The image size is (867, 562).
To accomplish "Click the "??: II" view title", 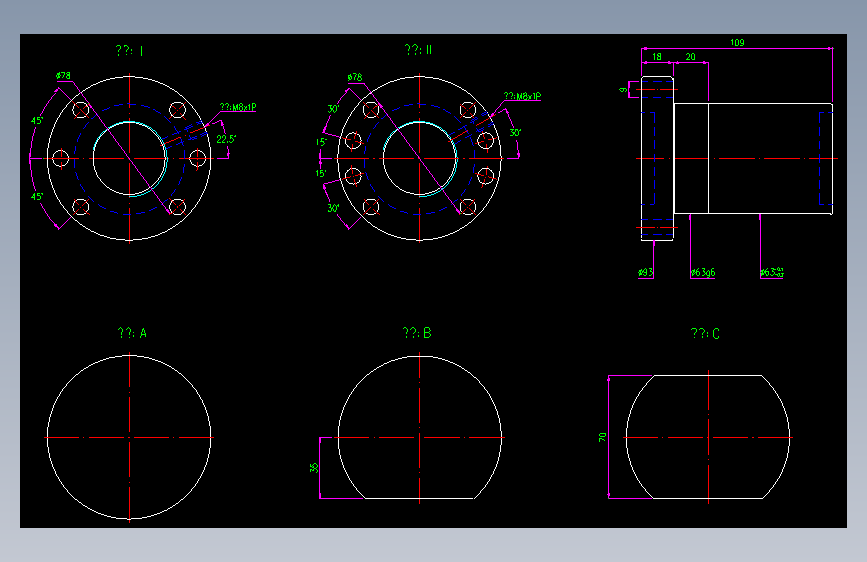I will (418, 50).
